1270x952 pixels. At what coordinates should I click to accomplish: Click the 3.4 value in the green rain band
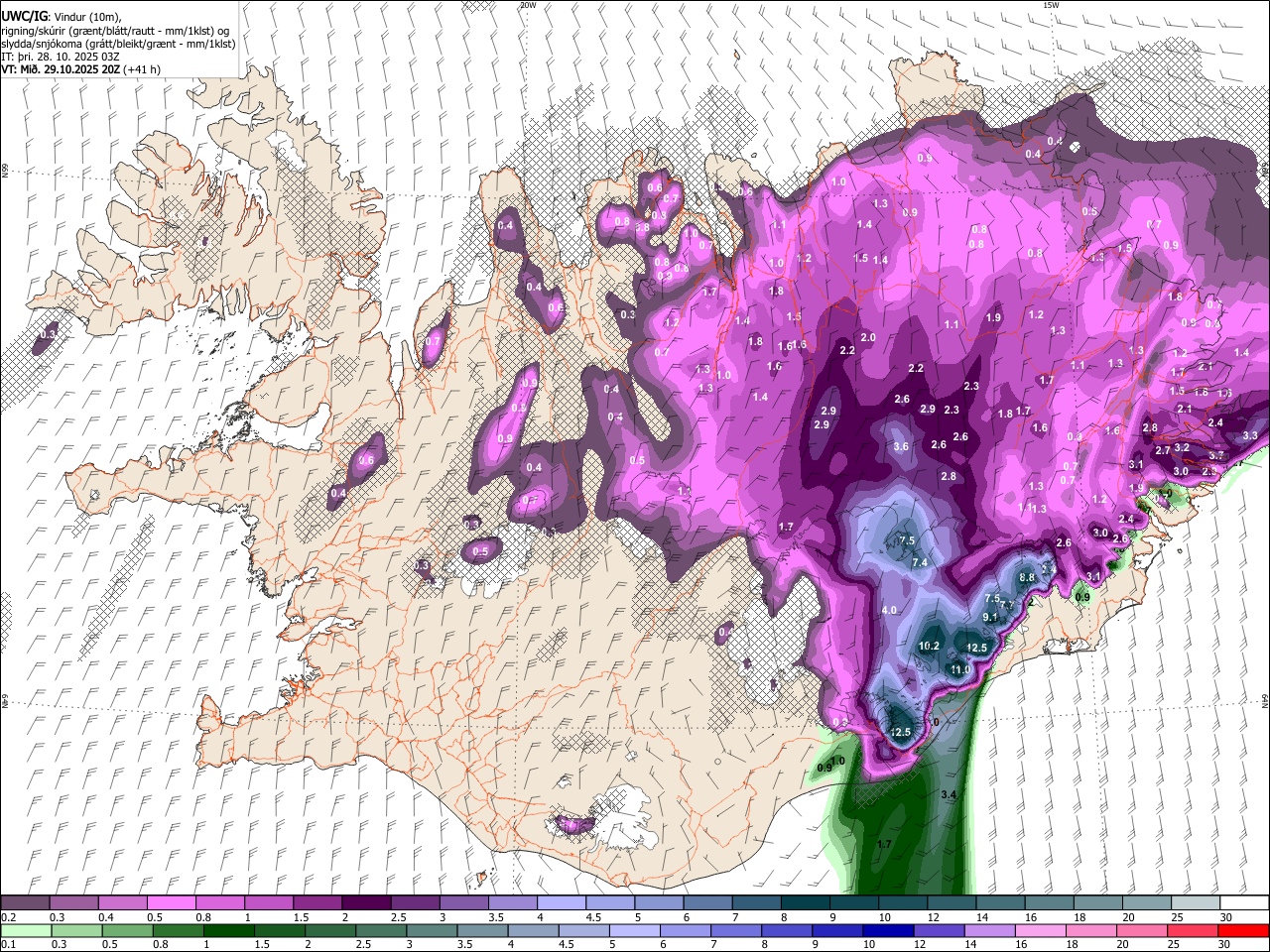pyautogui.click(x=948, y=794)
